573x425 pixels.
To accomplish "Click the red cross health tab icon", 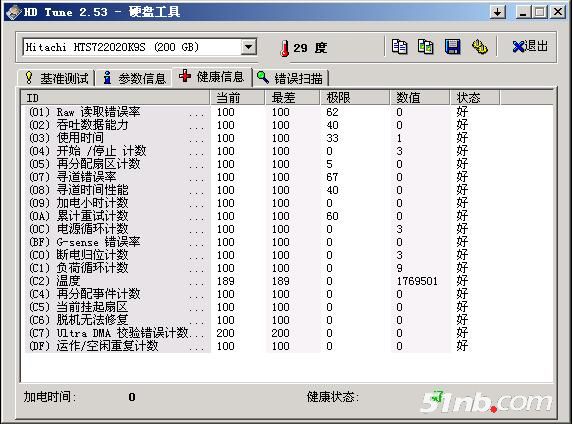I will point(185,76).
